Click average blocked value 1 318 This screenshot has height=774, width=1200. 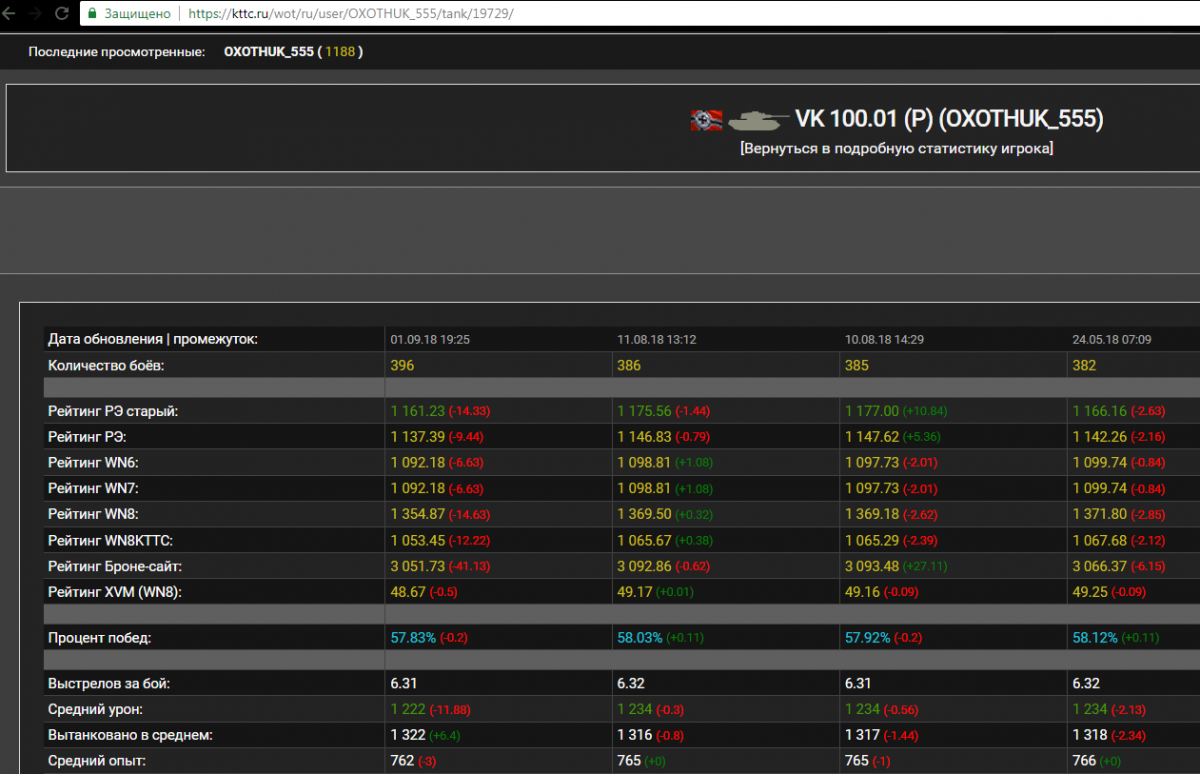pyautogui.click(x=1090, y=735)
